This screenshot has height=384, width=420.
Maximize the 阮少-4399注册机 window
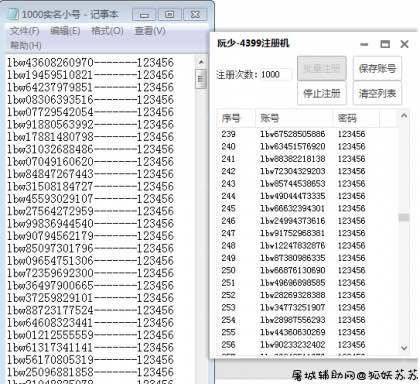[385, 44]
